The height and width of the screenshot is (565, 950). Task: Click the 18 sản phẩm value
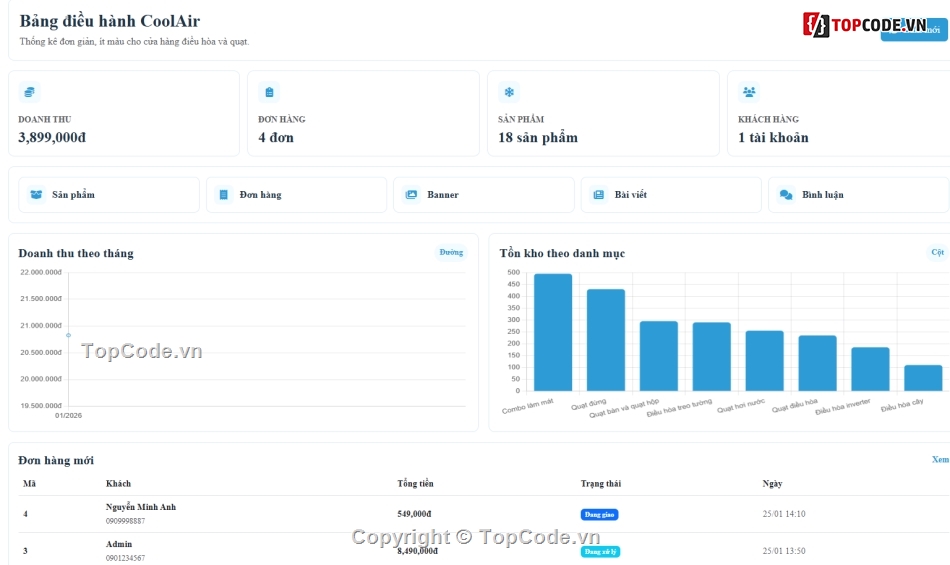(538, 137)
